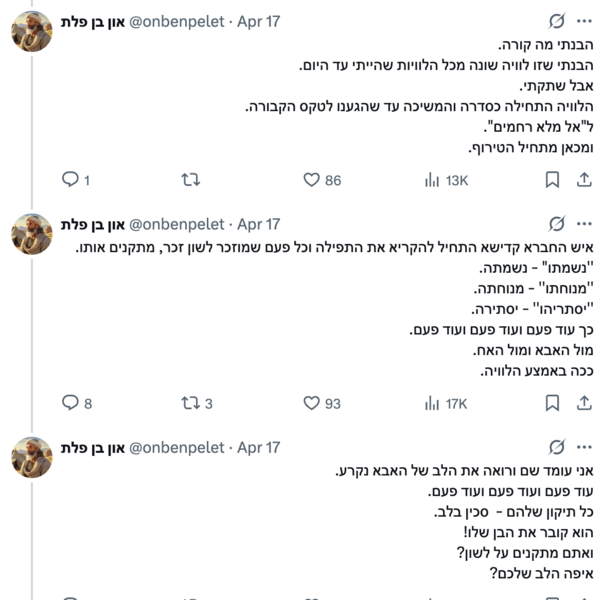This screenshot has height=600, width=602.
Task: Open Grok icon on the third tweet
Action: coord(556,447)
